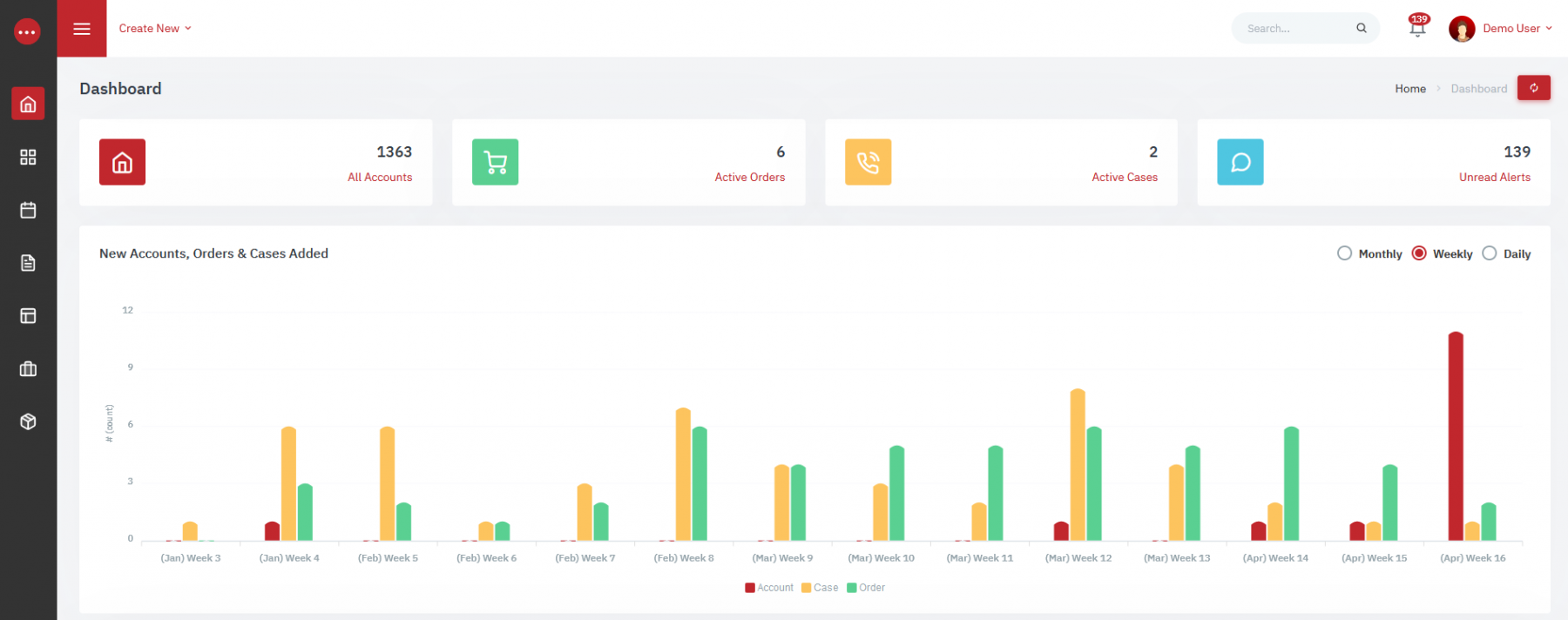Open the hamburger menu button

(x=82, y=29)
